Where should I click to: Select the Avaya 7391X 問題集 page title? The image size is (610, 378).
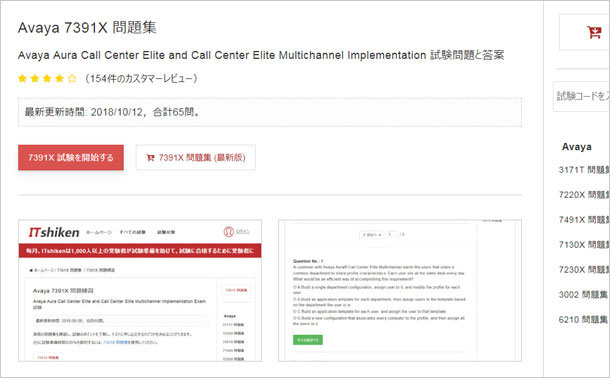[x=87, y=28]
